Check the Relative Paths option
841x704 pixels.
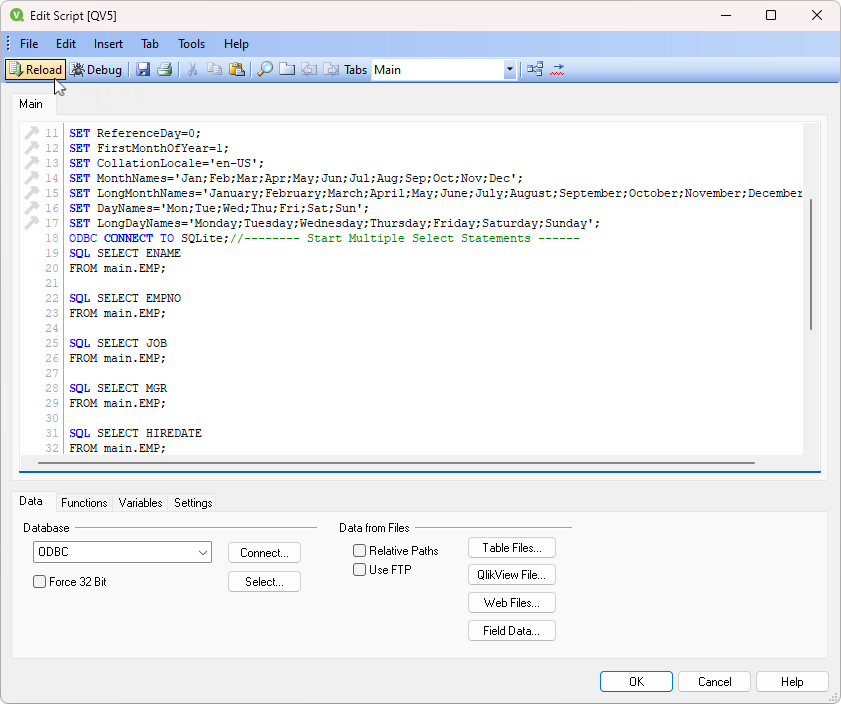[x=359, y=549]
